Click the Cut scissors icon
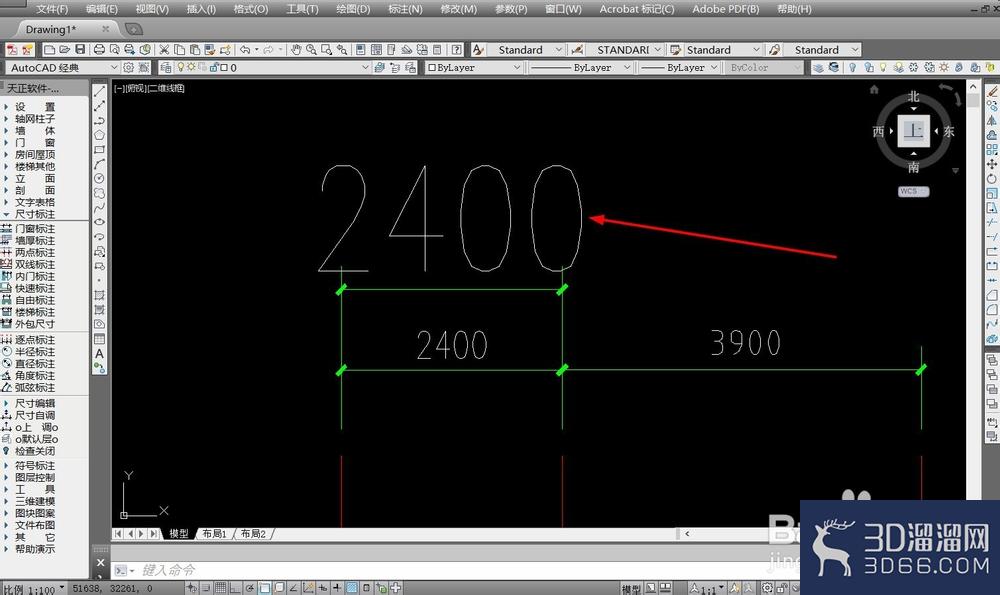This screenshot has width=1000, height=595. tap(164, 50)
